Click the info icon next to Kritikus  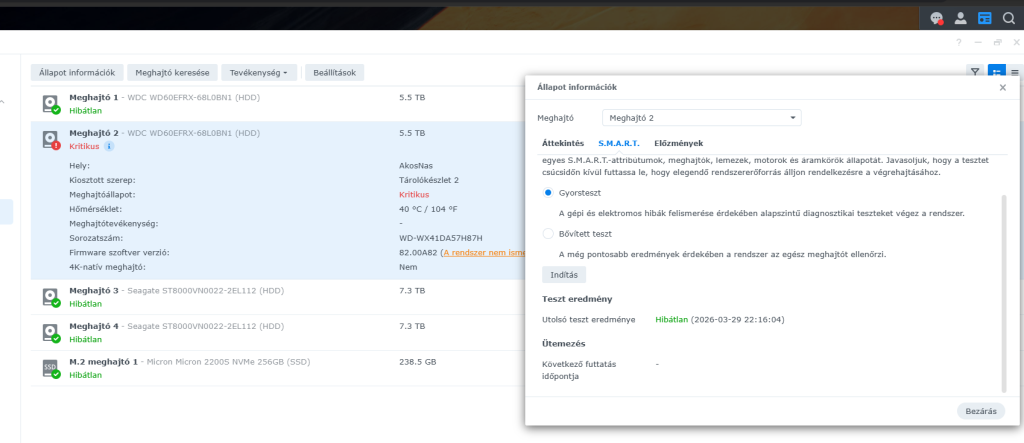(x=109, y=146)
